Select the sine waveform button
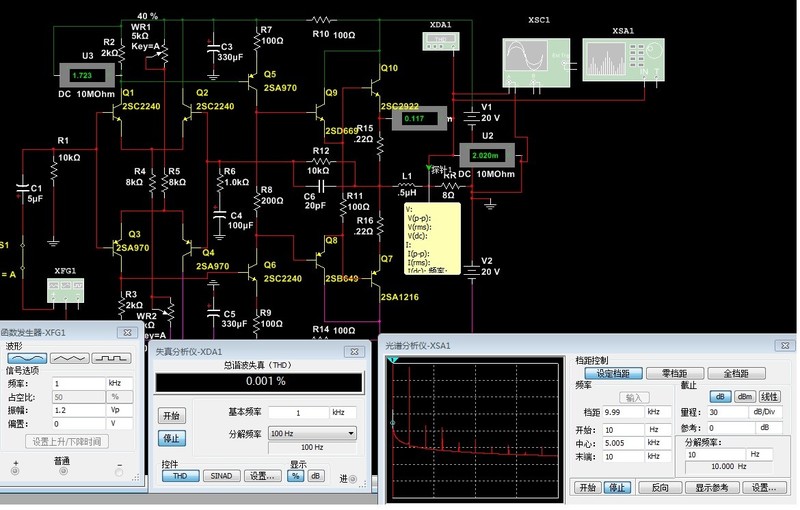The image size is (800, 510). coord(26,357)
